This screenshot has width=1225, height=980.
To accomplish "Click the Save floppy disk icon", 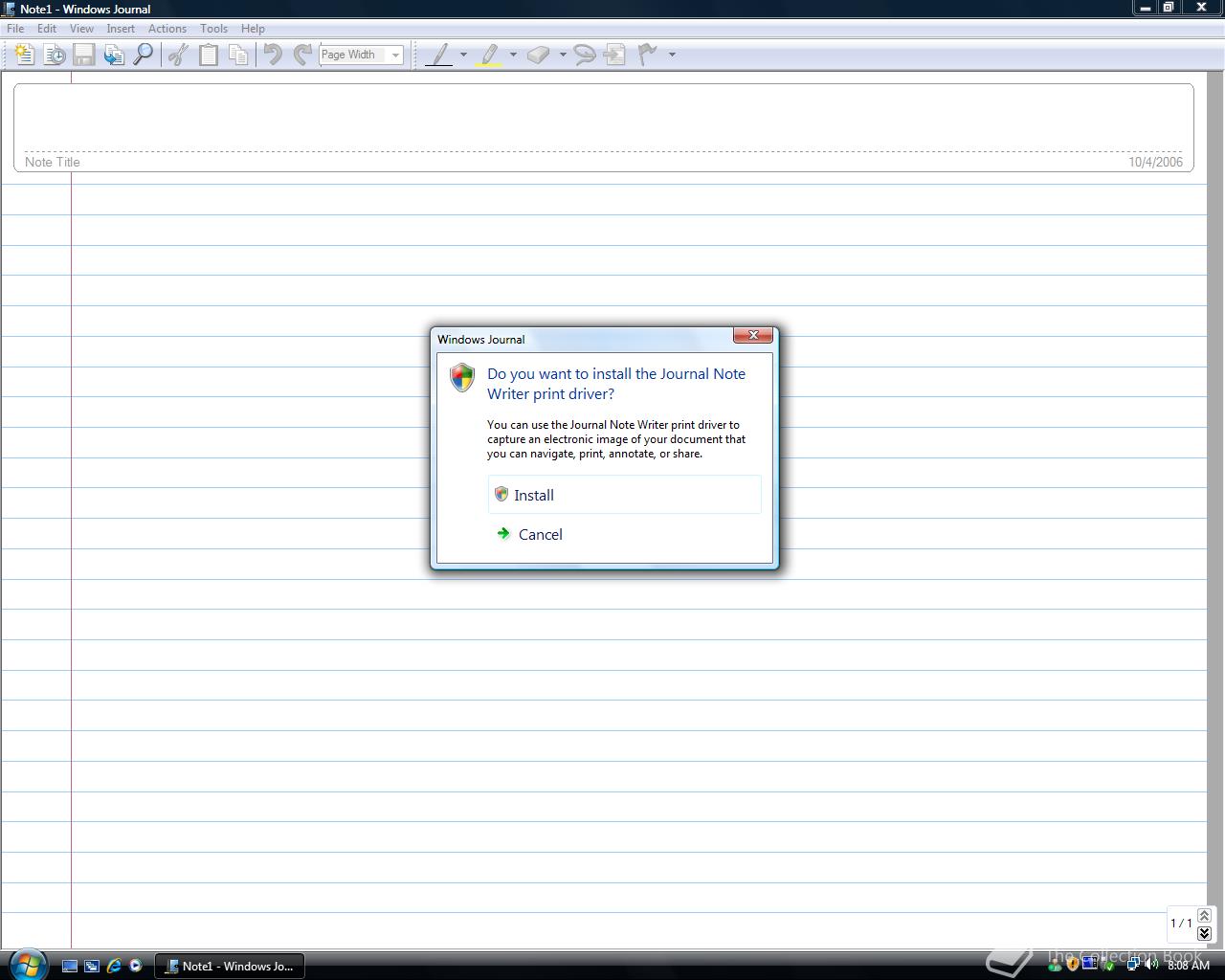I will click(84, 55).
